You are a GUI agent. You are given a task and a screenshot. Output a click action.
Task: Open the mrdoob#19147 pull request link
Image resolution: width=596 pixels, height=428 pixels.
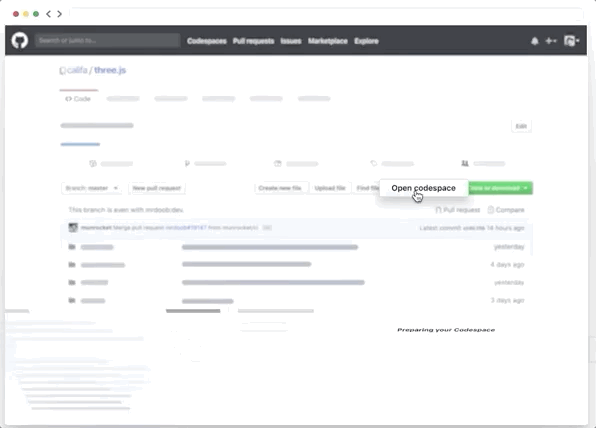186,228
